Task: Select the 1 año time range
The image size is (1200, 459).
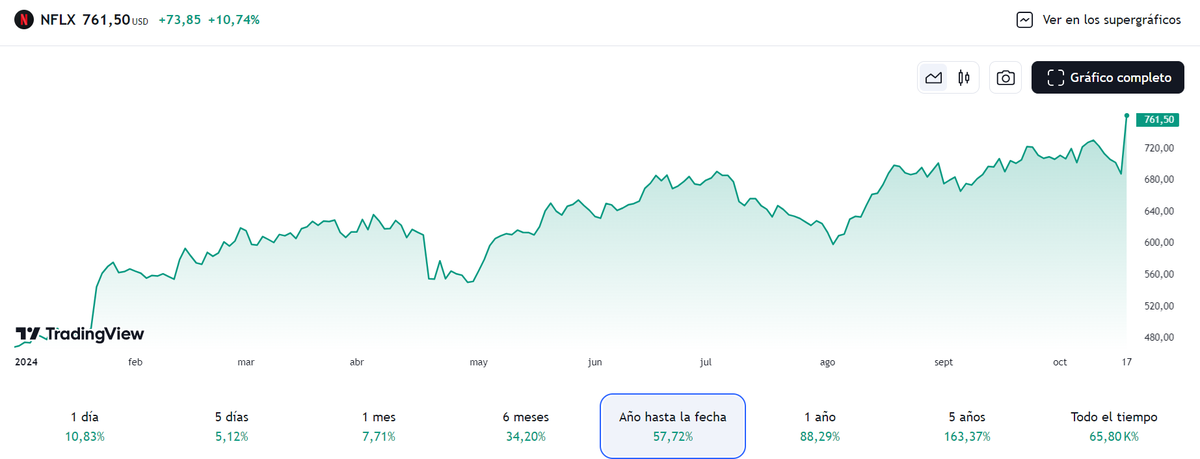Action: tap(820, 426)
